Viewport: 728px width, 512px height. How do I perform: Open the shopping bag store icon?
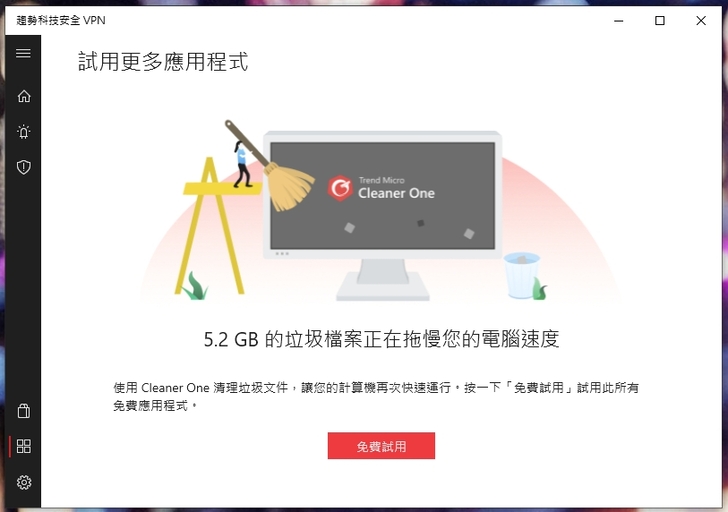point(24,411)
